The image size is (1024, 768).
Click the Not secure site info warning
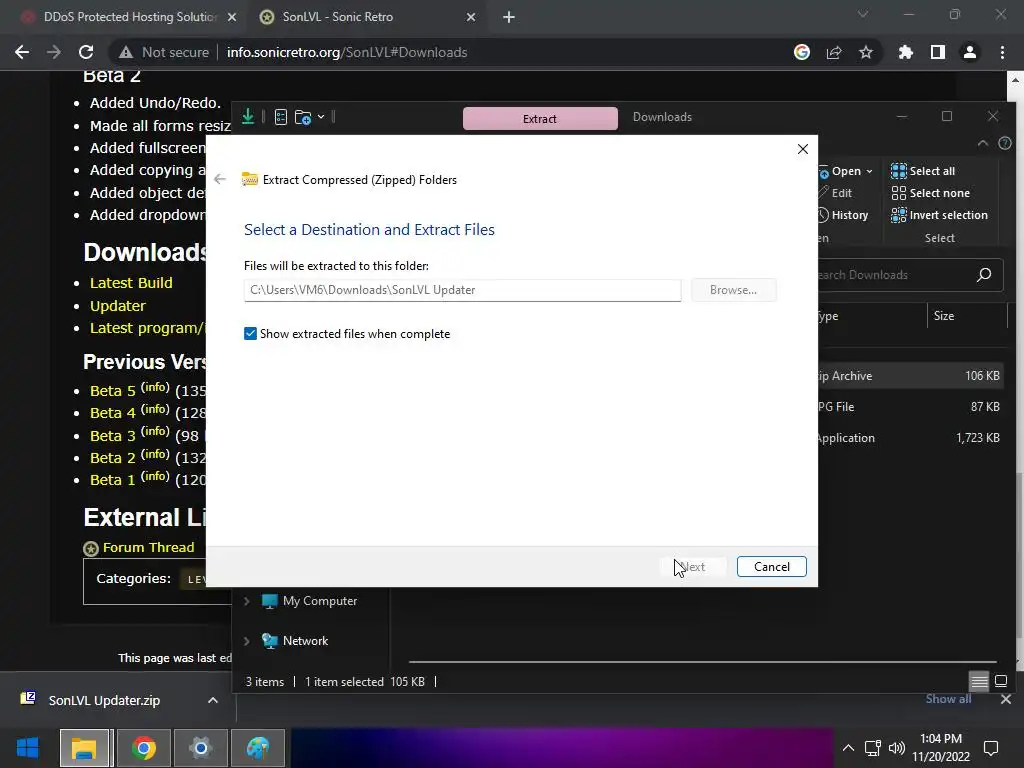(x=163, y=52)
